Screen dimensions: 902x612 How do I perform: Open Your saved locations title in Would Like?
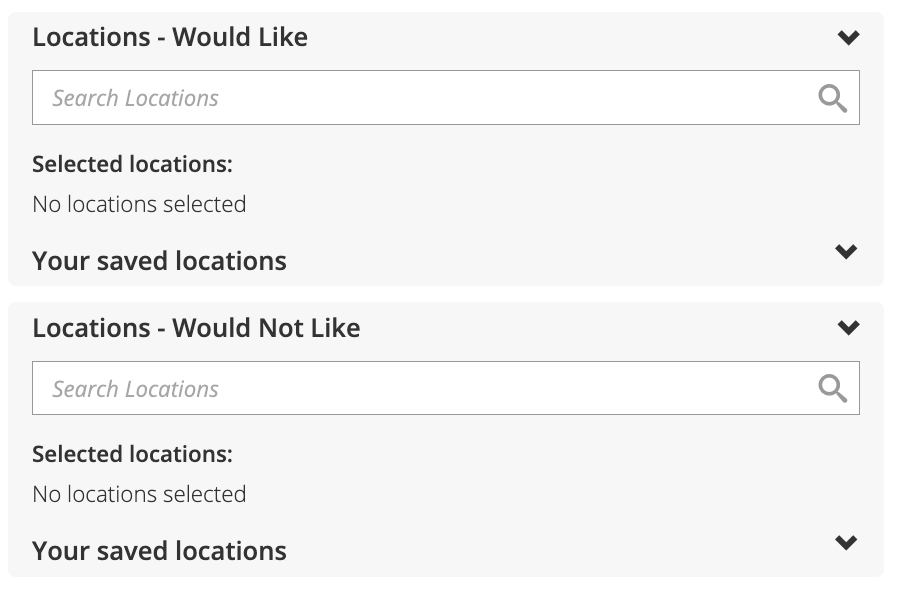[x=159, y=261]
